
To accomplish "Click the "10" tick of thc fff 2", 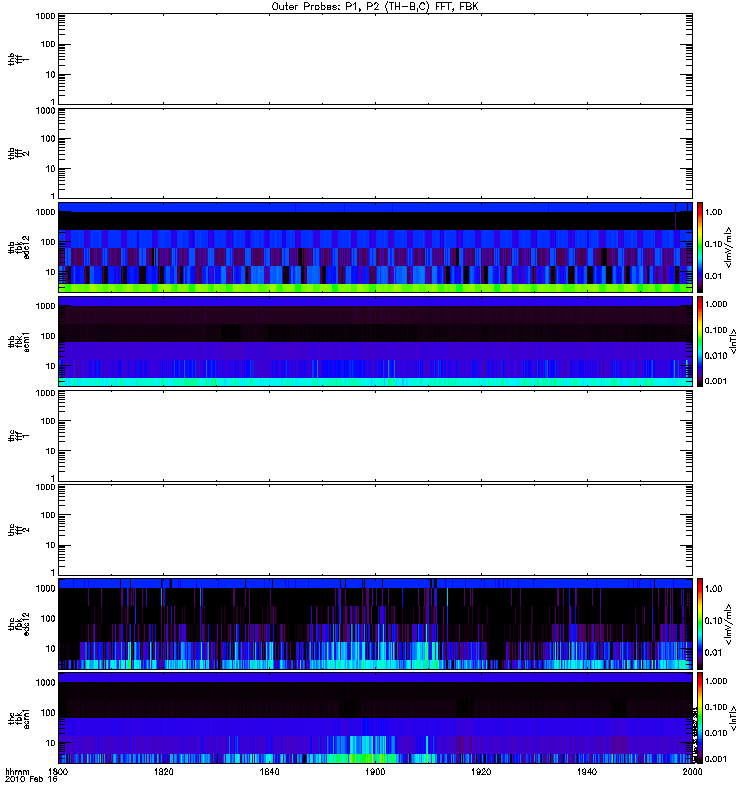I will [51, 545].
